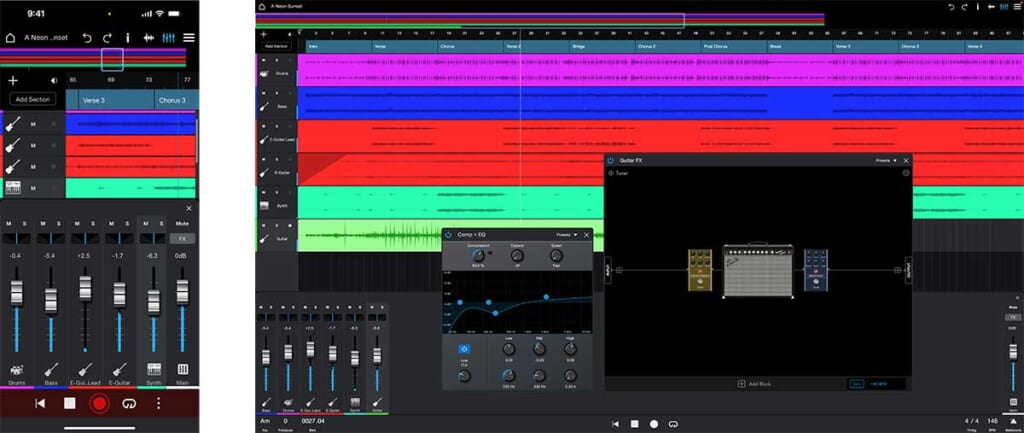Viewport: 1024px width, 433px height.
Task: Open the hamburger menu on phone view
Action: point(188,38)
